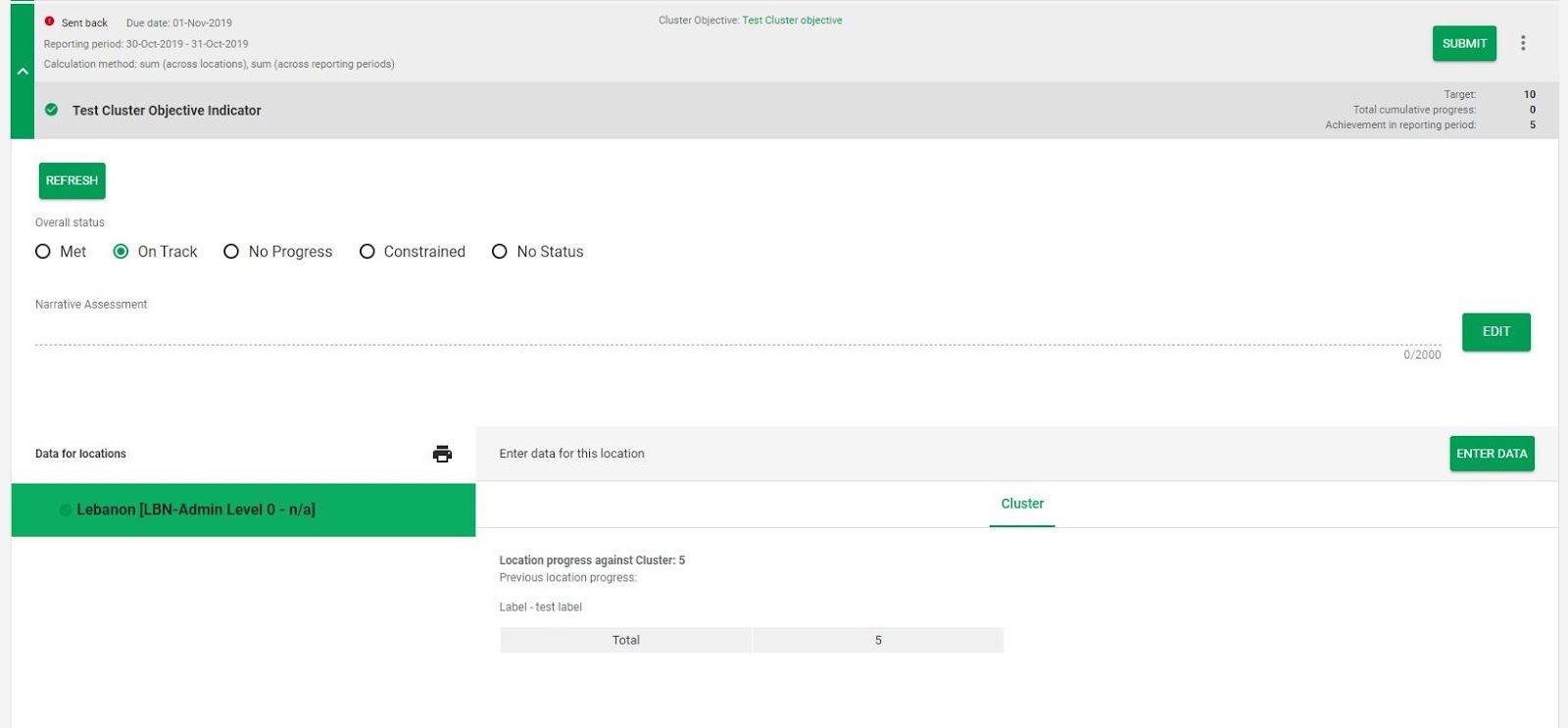
Task: Switch to the Cluster tab
Action: pos(1022,504)
